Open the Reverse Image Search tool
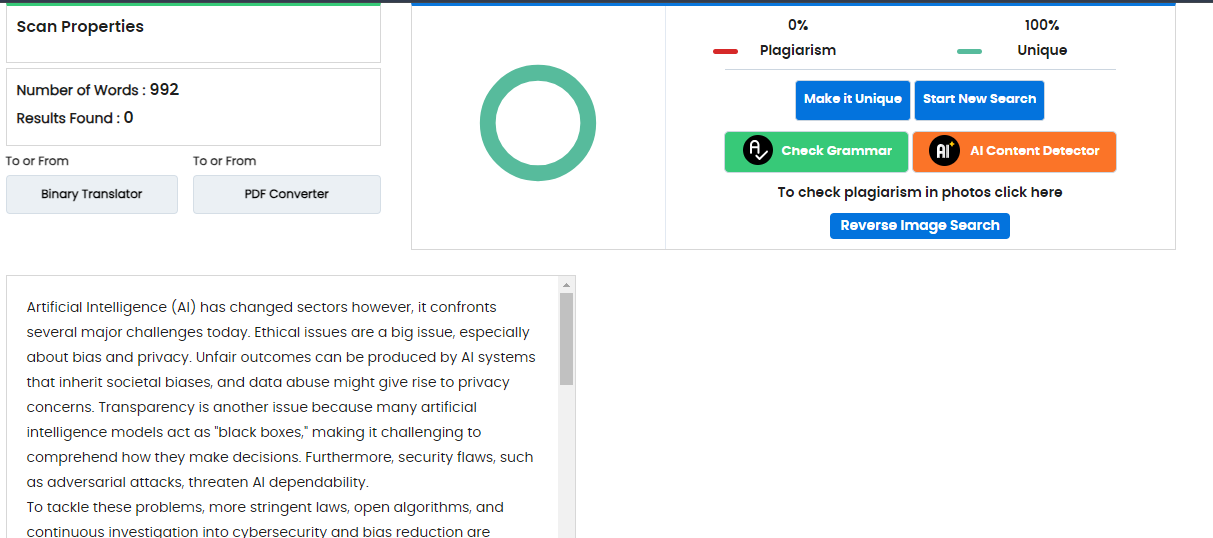1213x538 pixels. (919, 226)
